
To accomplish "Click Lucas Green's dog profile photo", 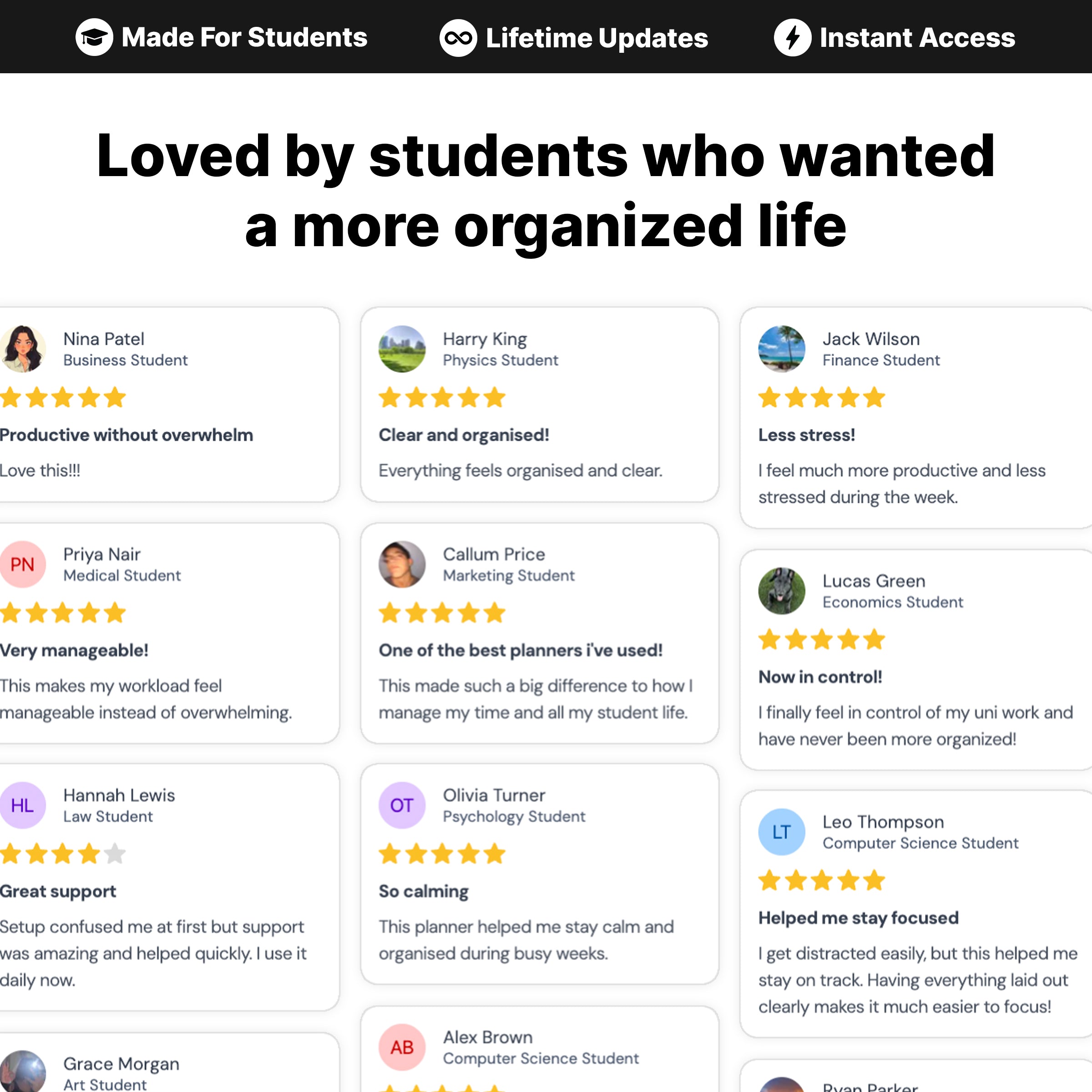I will [782, 591].
